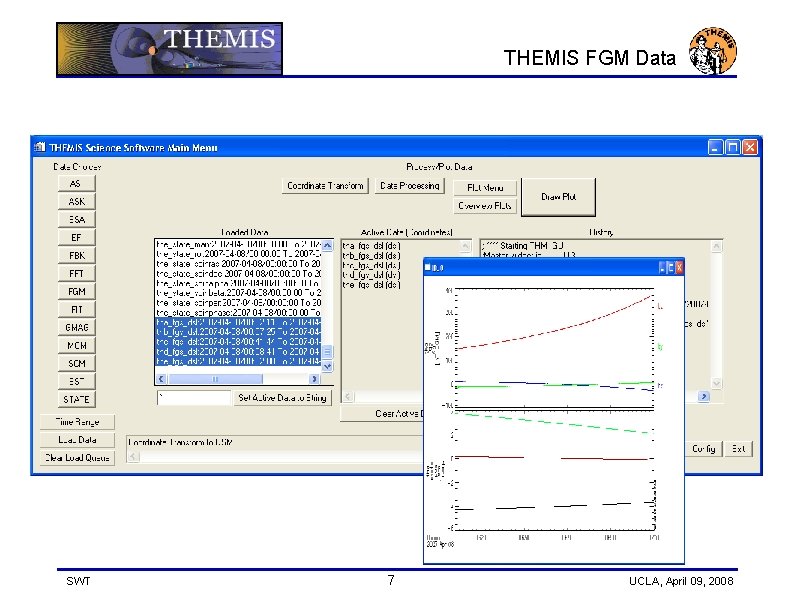Open the Config button
The width and height of the screenshot is (792, 612).
[704, 448]
